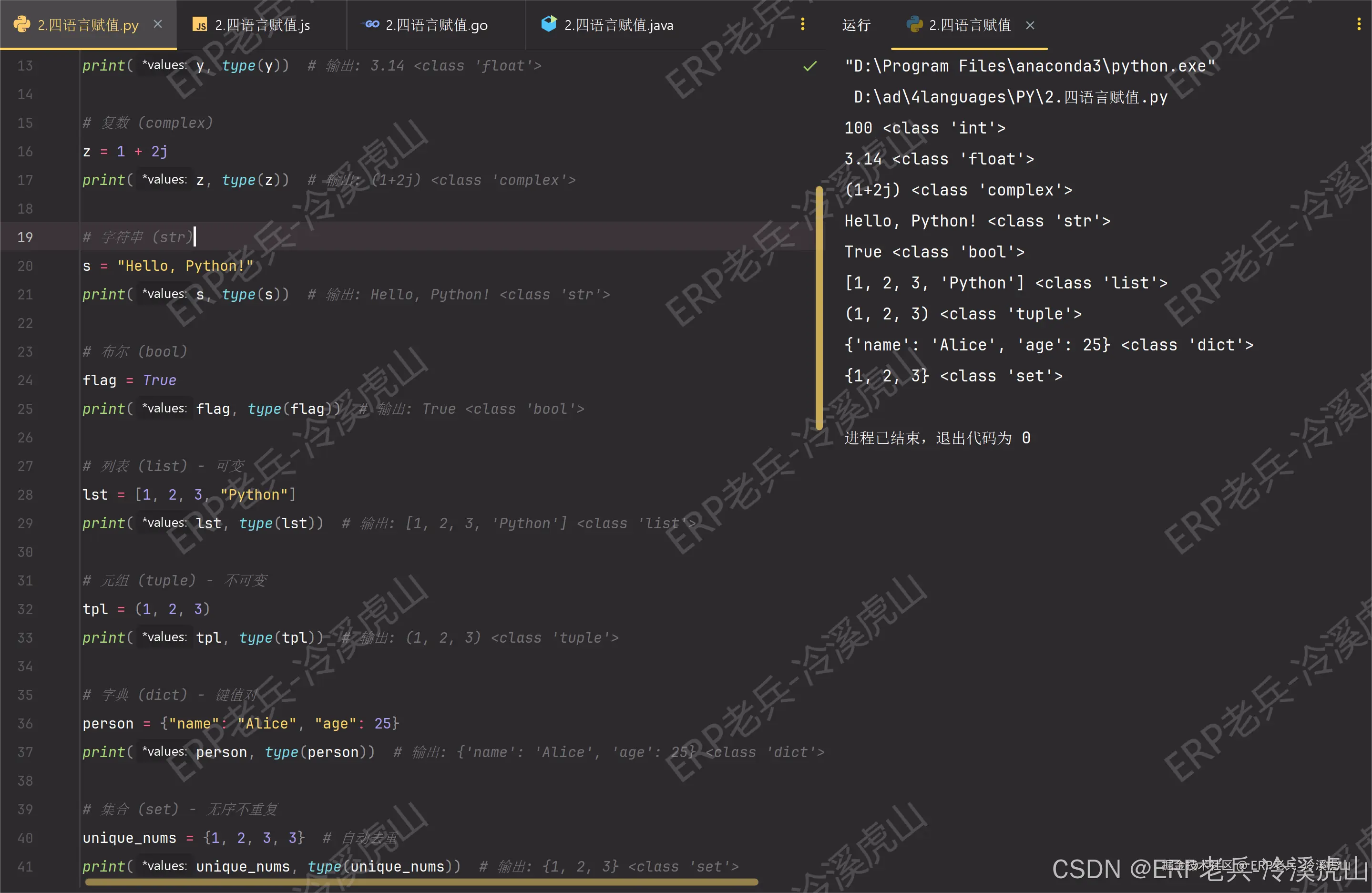Switch to the 2.四语言赋值.java editor tab
This screenshot has height=893, width=1372.
tap(619, 25)
